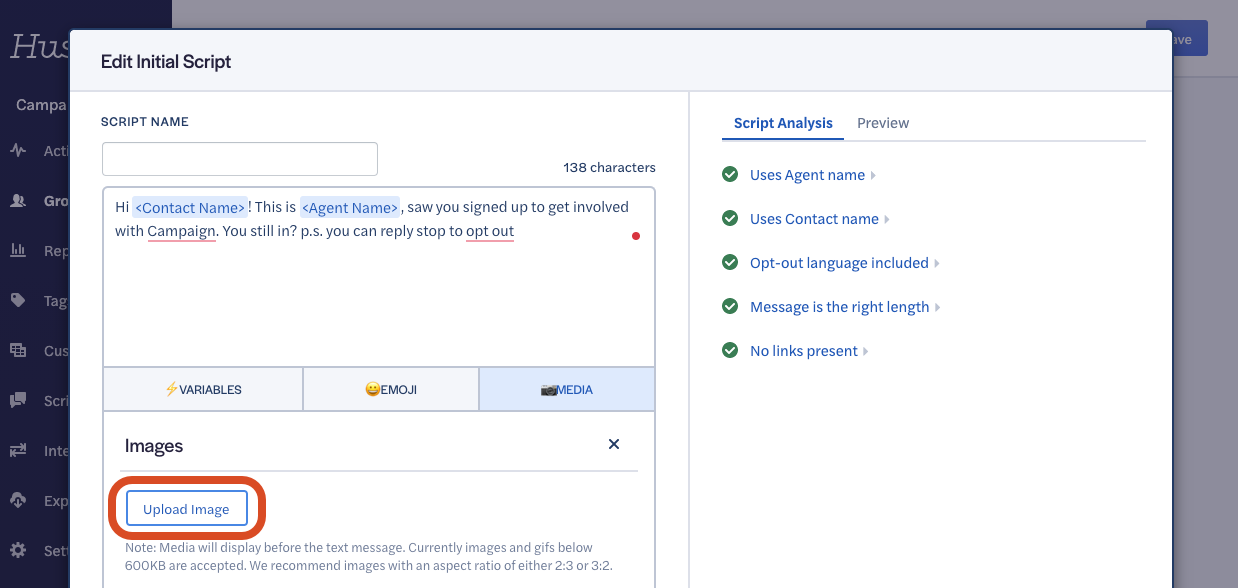Click the Hustle logo in the sidebar

[x=39, y=46]
